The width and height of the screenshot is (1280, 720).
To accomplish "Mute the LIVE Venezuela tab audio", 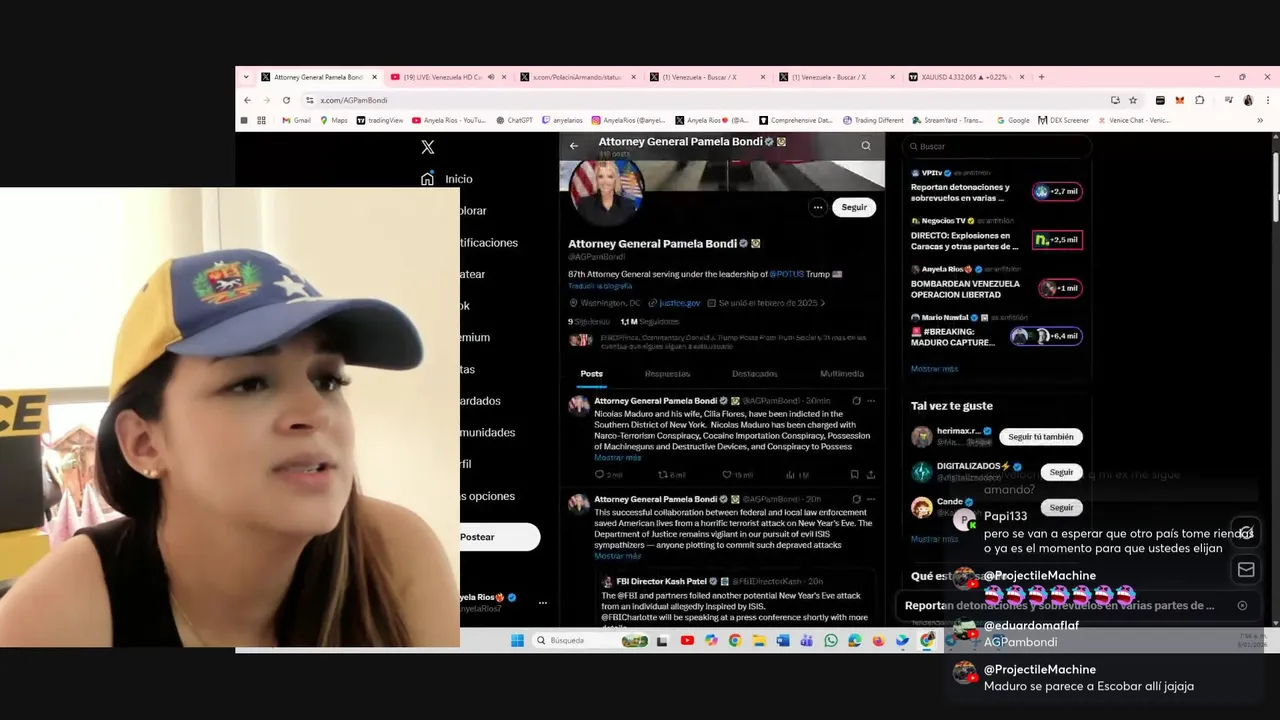I will pos(490,77).
